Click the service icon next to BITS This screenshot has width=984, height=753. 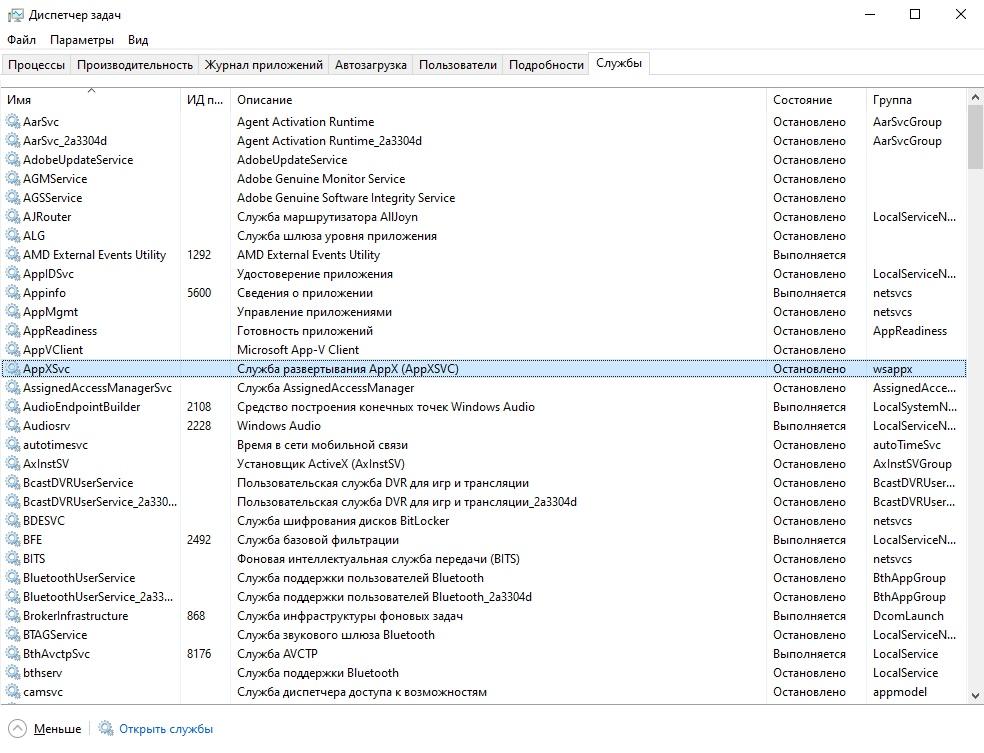tap(13, 558)
